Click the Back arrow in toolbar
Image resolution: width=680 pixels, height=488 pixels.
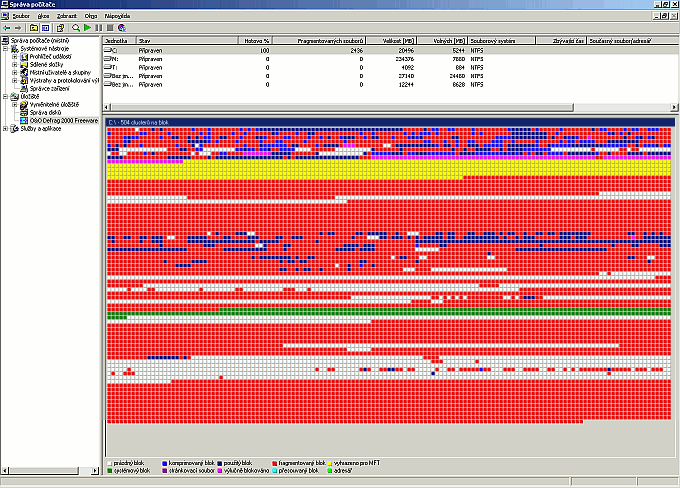click(7, 28)
